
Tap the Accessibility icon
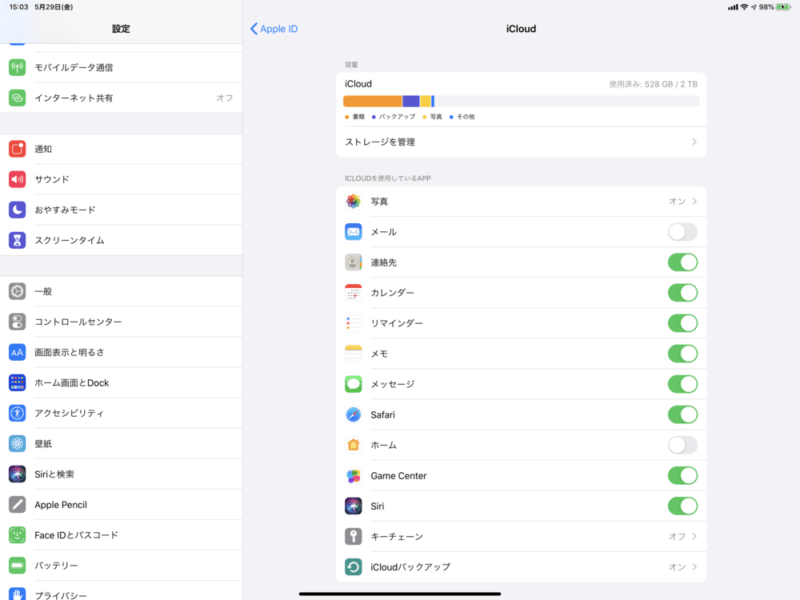pyautogui.click(x=17, y=413)
